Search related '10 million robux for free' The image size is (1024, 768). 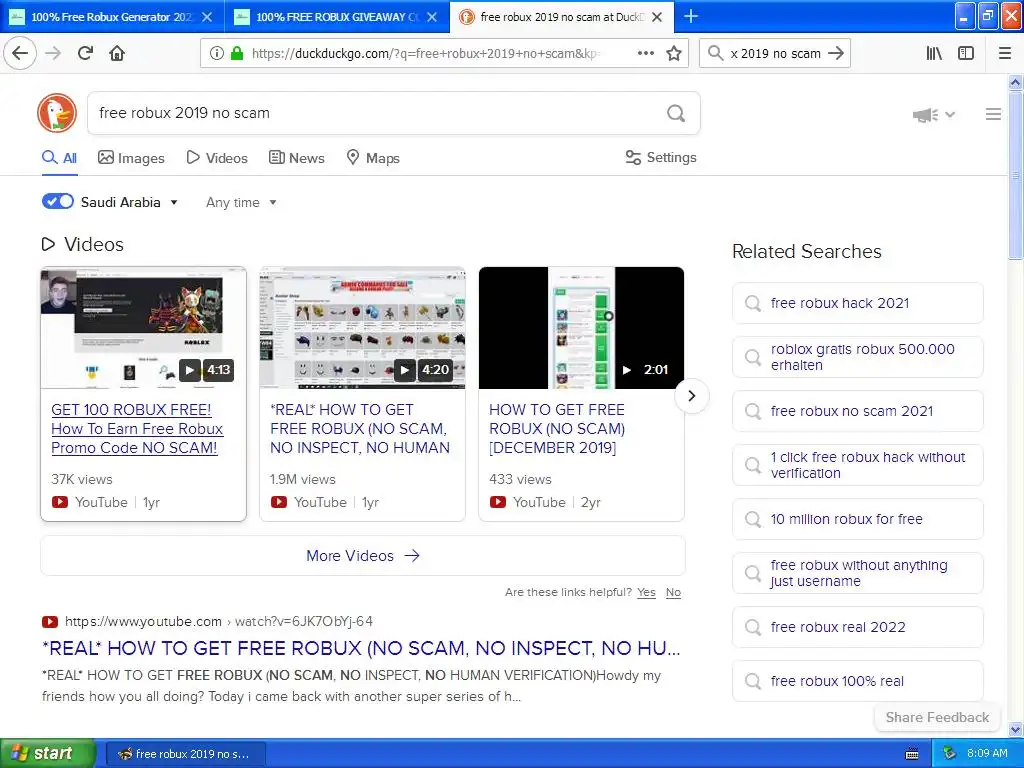tap(857, 519)
